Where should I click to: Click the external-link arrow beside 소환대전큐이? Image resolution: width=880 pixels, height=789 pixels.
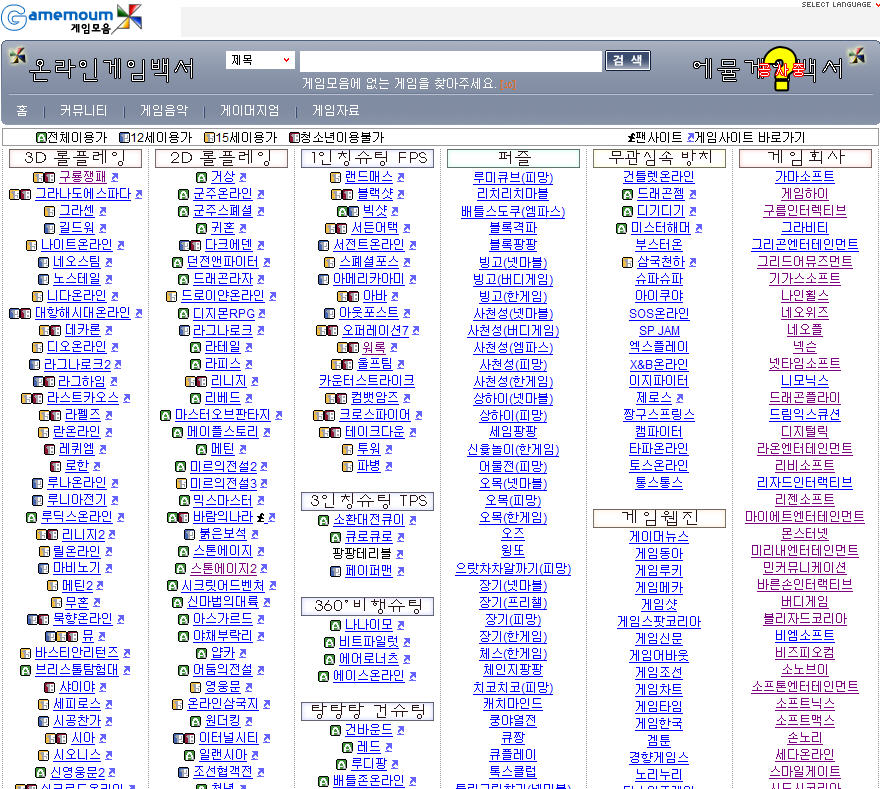tap(412, 520)
